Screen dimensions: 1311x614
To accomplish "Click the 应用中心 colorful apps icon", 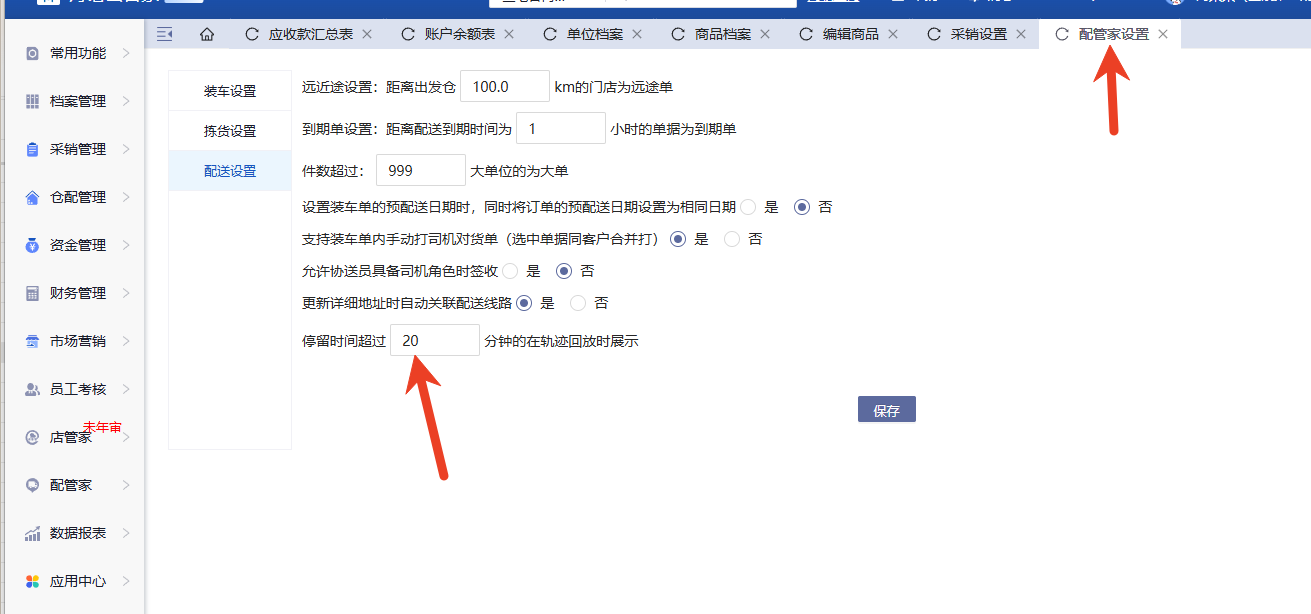I will 32,581.
